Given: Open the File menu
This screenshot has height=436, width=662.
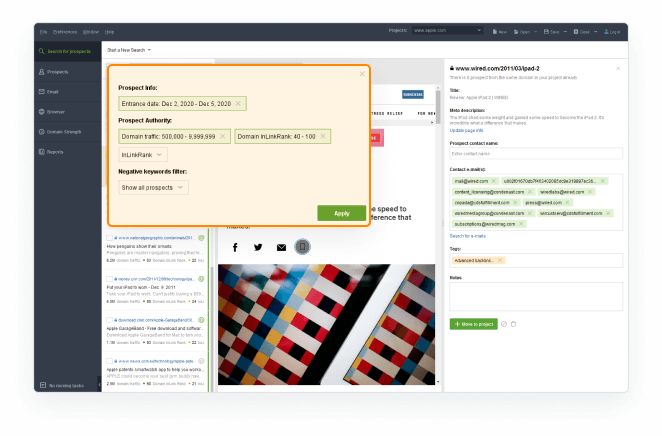Looking at the screenshot, I should (x=43, y=32).
